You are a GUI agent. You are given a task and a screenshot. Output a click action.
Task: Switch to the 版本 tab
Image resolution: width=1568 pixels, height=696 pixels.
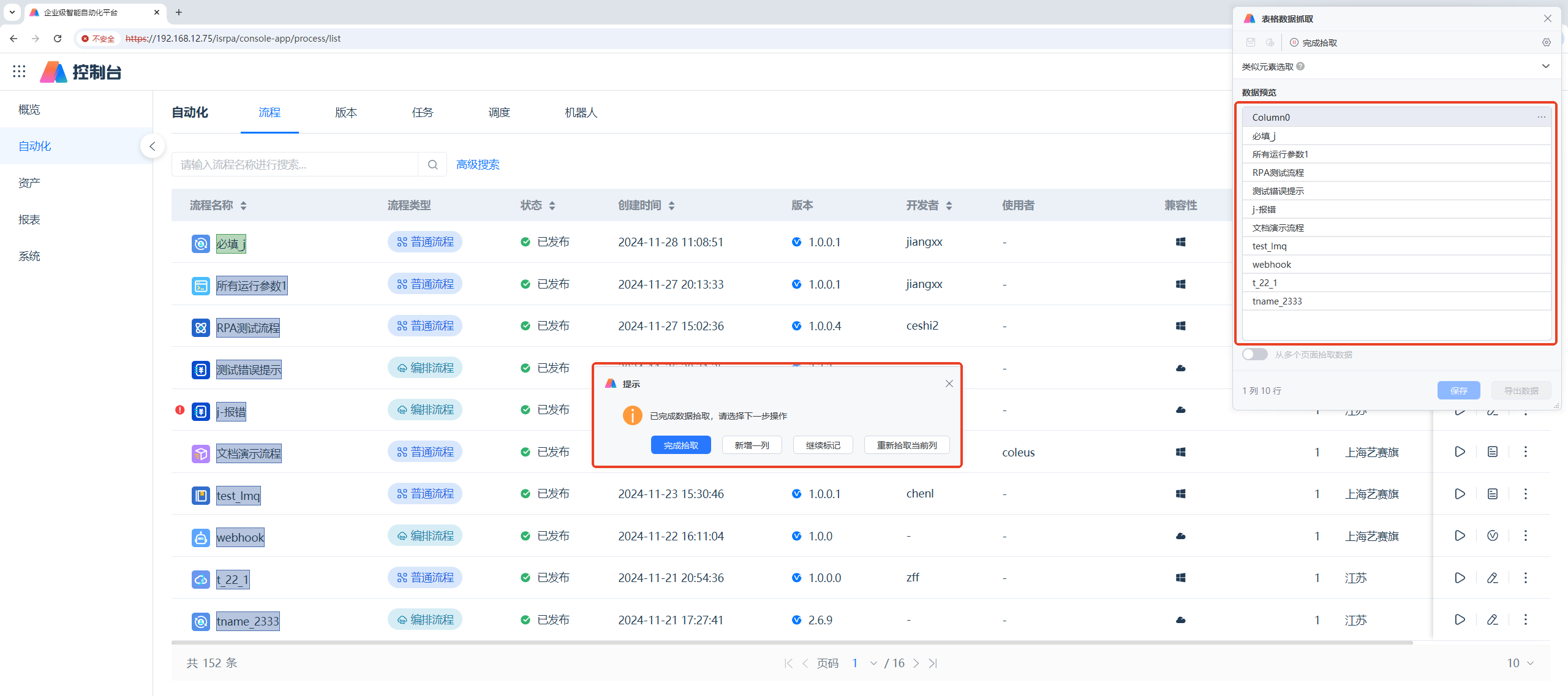point(346,113)
